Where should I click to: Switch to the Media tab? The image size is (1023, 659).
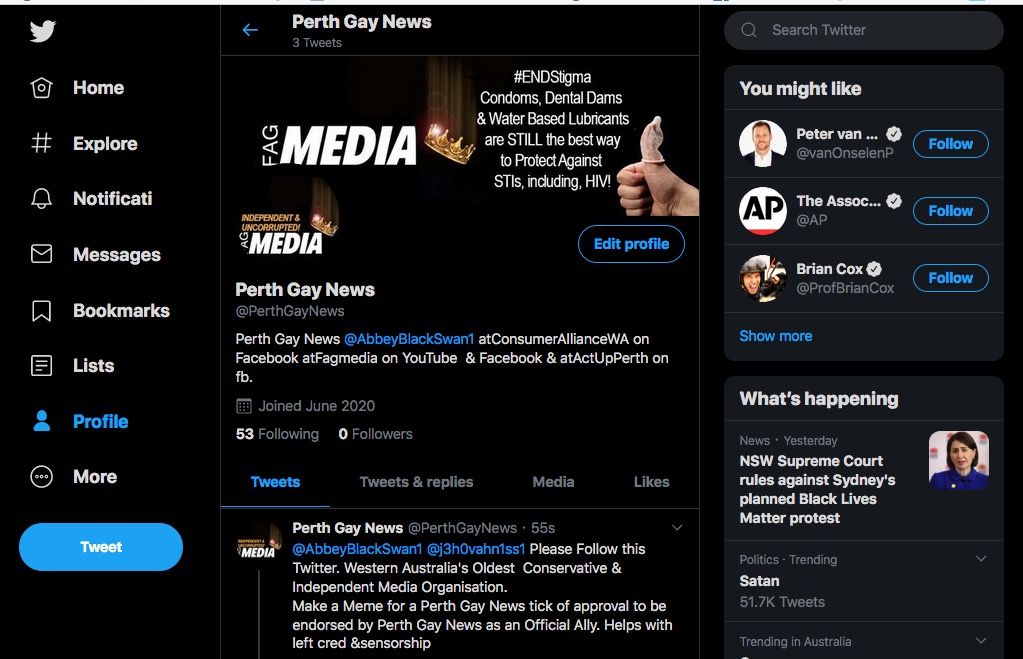553,482
